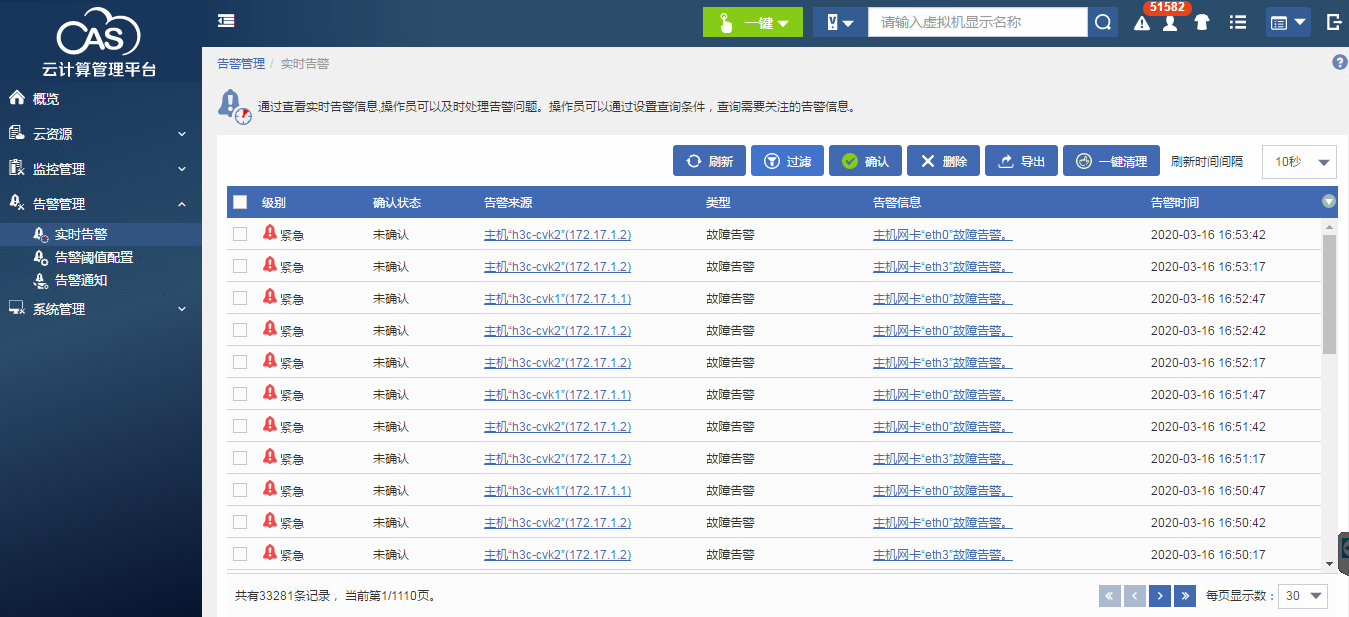
Task: Check the row with alarm time 16:52:17
Action: tap(240, 362)
